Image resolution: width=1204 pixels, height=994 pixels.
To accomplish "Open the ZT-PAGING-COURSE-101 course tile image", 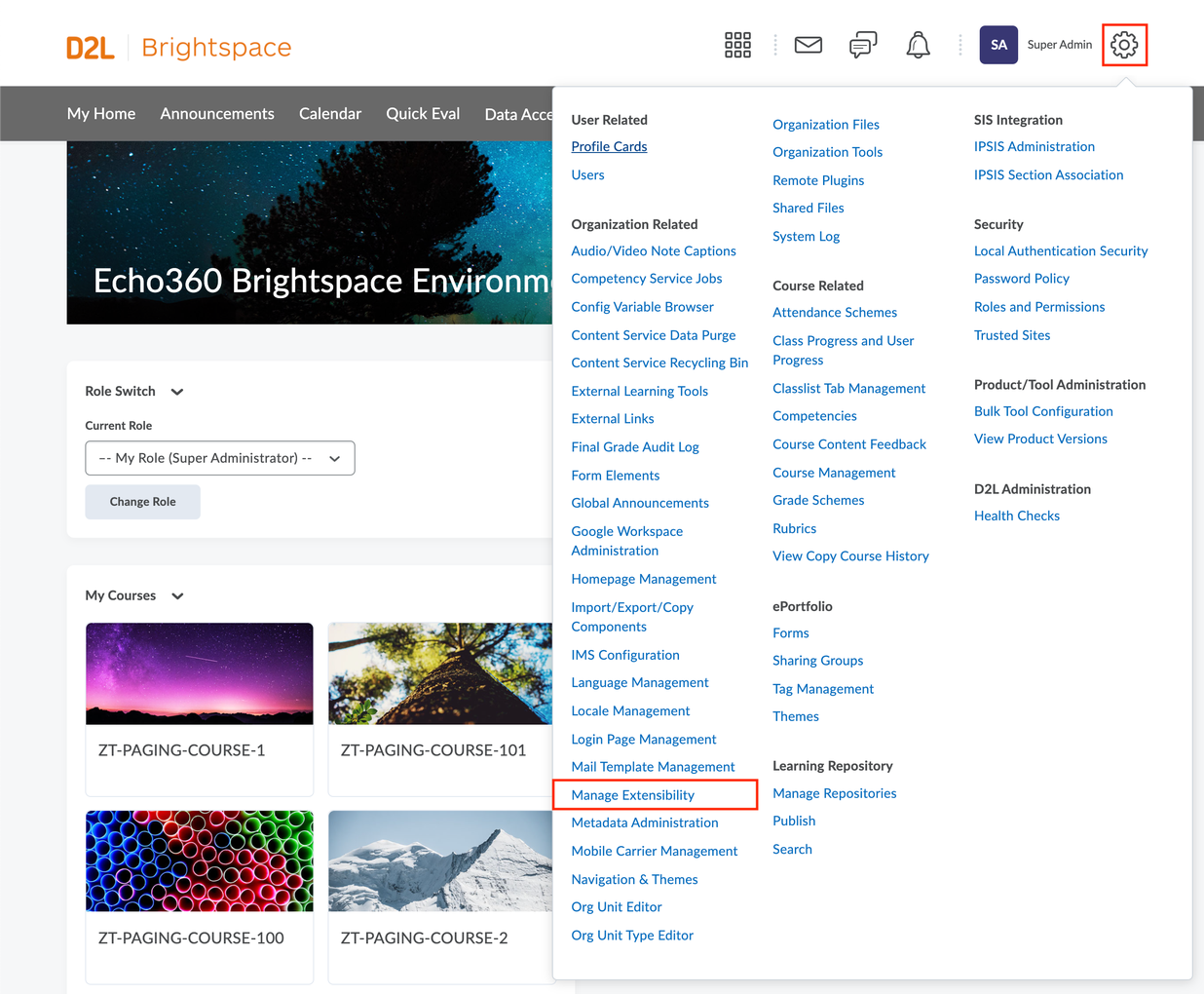I will pos(440,673).
